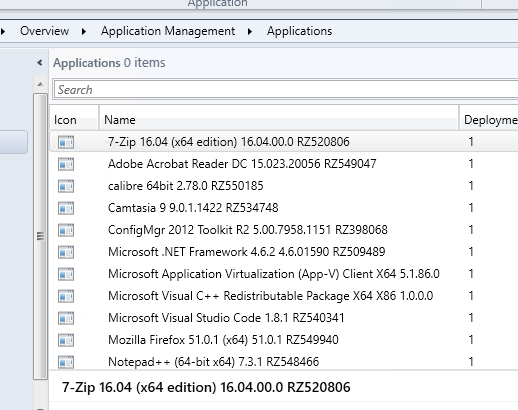Go to Application Management breadcrumb

pyautogui.click(x=168, y=31)
